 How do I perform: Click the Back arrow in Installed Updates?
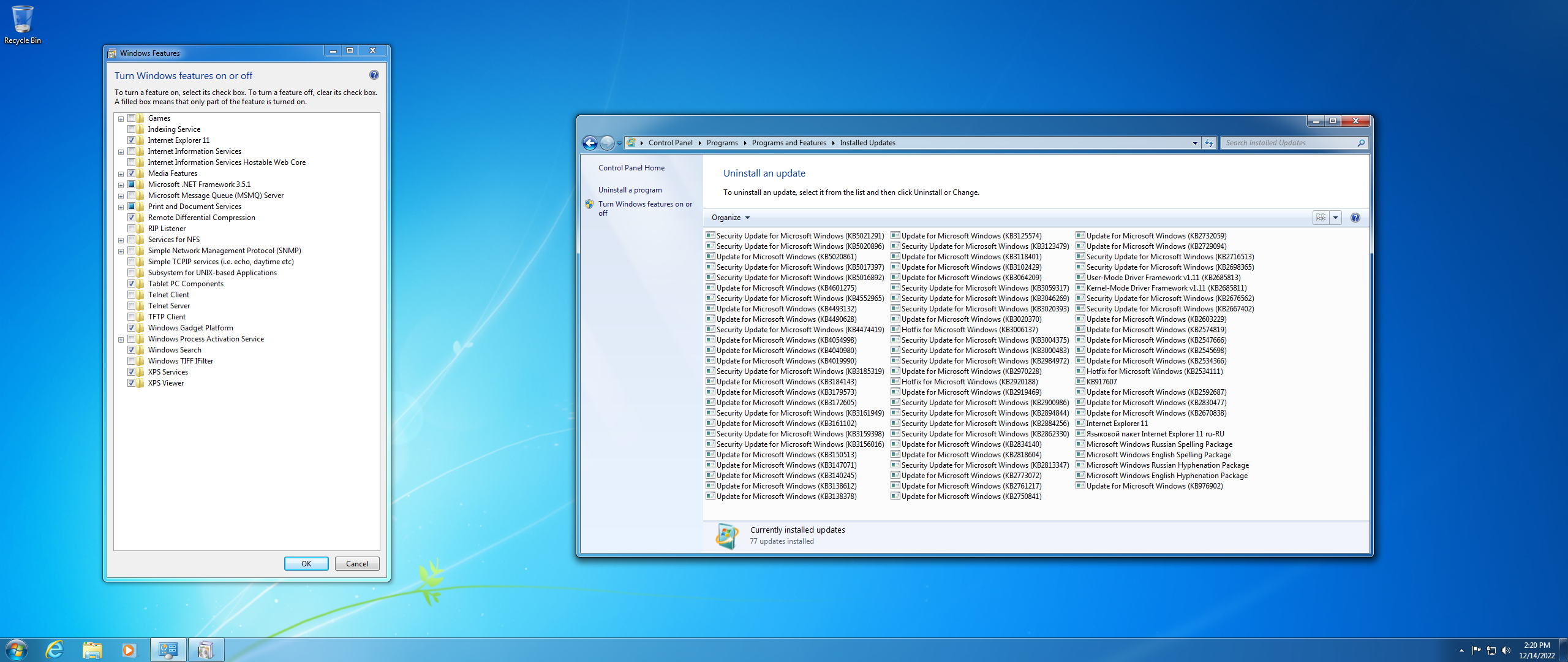[x=590, y=143]
